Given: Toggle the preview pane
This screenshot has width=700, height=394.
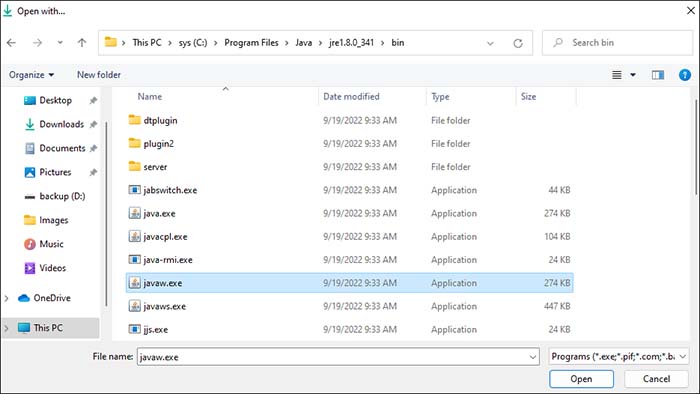Looking at the screenshot, I should pos(658,75).
